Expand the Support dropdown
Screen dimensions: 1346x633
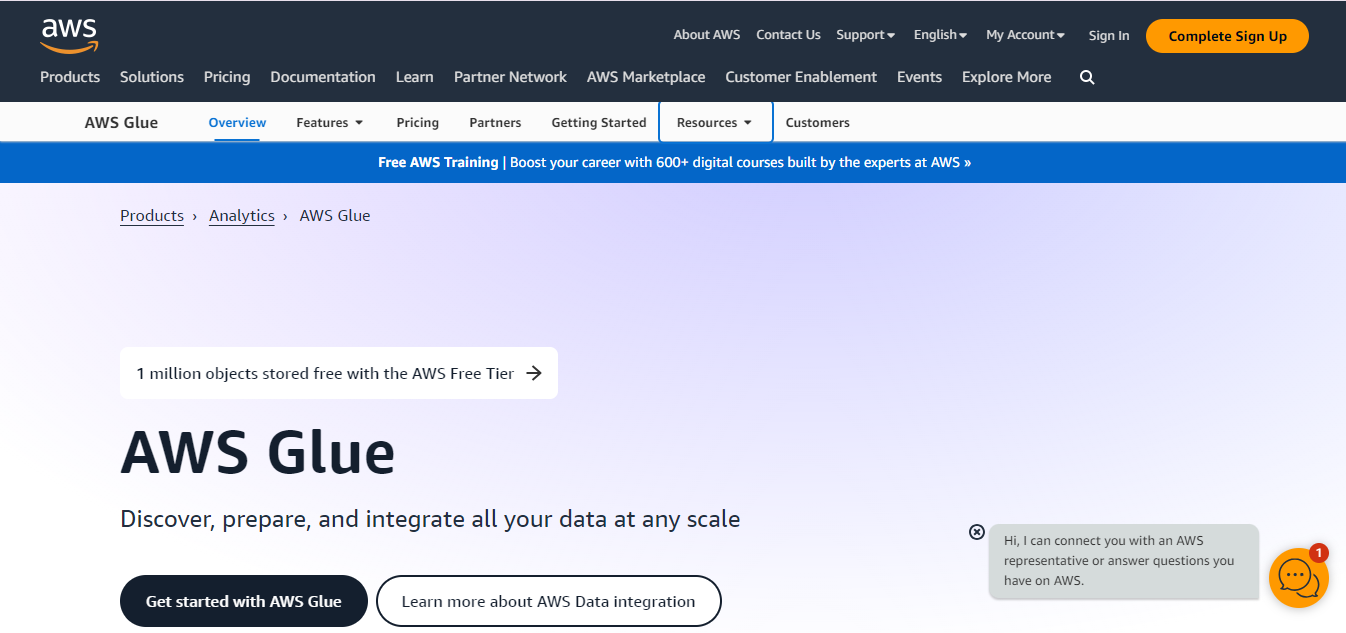pyautogui.click(x=866, y=35)
